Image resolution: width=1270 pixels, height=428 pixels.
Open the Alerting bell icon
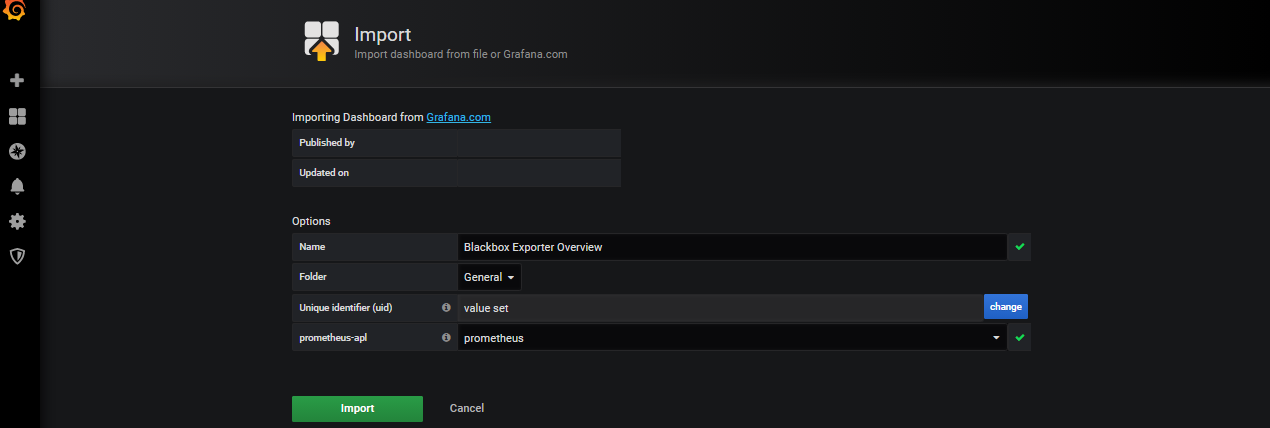coord(17,187)
